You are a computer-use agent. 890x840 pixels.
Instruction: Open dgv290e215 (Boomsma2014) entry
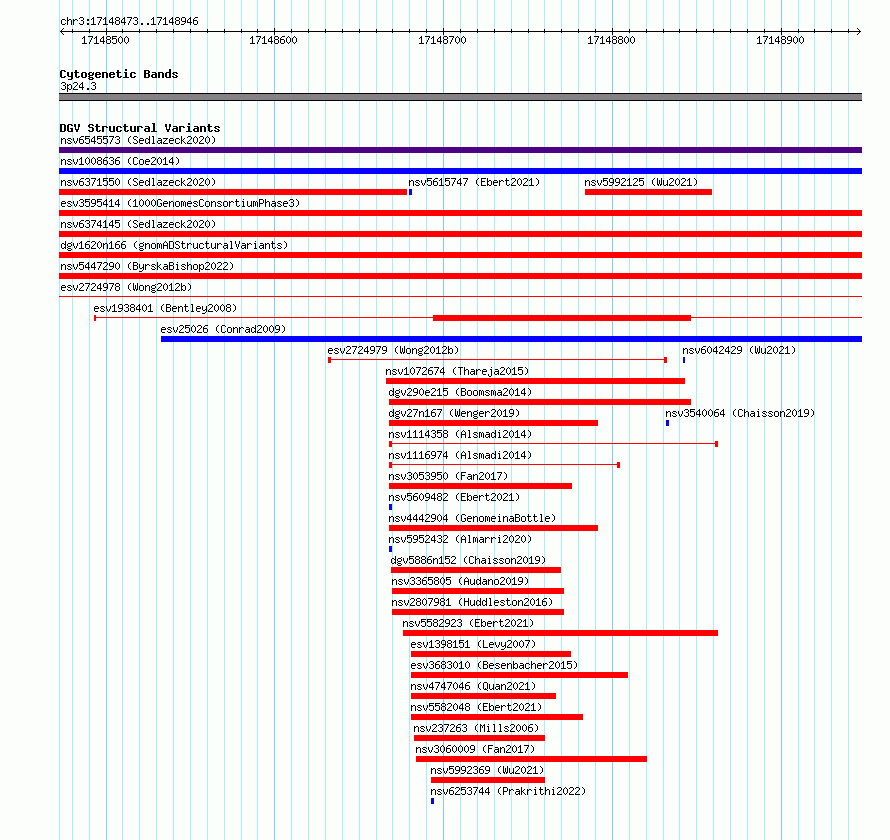[x=460, y=392]
